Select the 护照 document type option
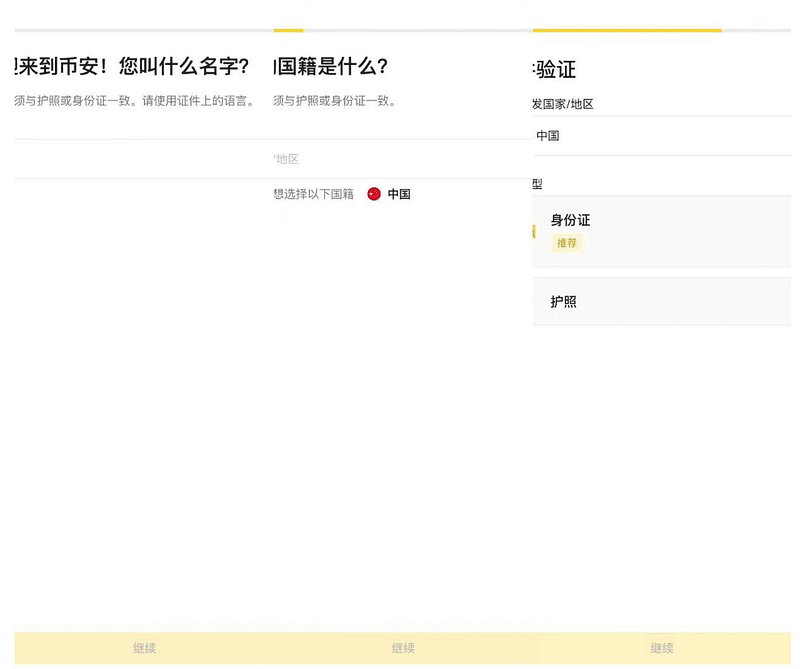This screenshot has height=669, width=800. [x=662, y=302]
